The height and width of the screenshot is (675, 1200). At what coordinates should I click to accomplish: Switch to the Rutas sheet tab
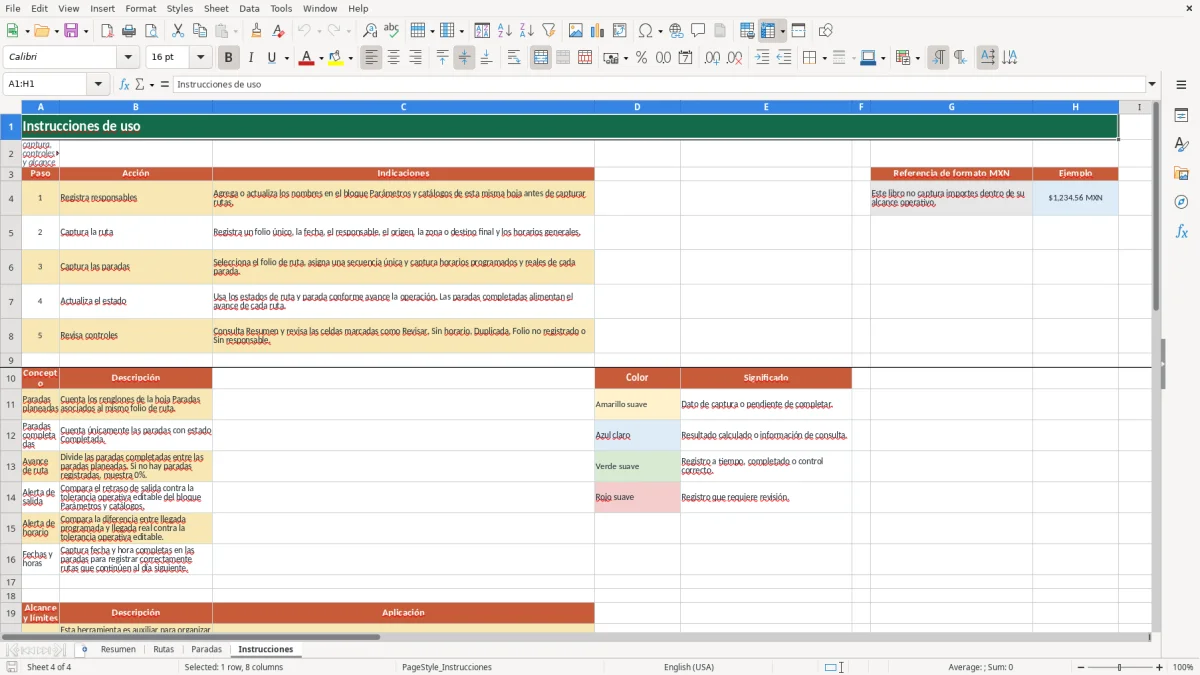click(163, 650)
